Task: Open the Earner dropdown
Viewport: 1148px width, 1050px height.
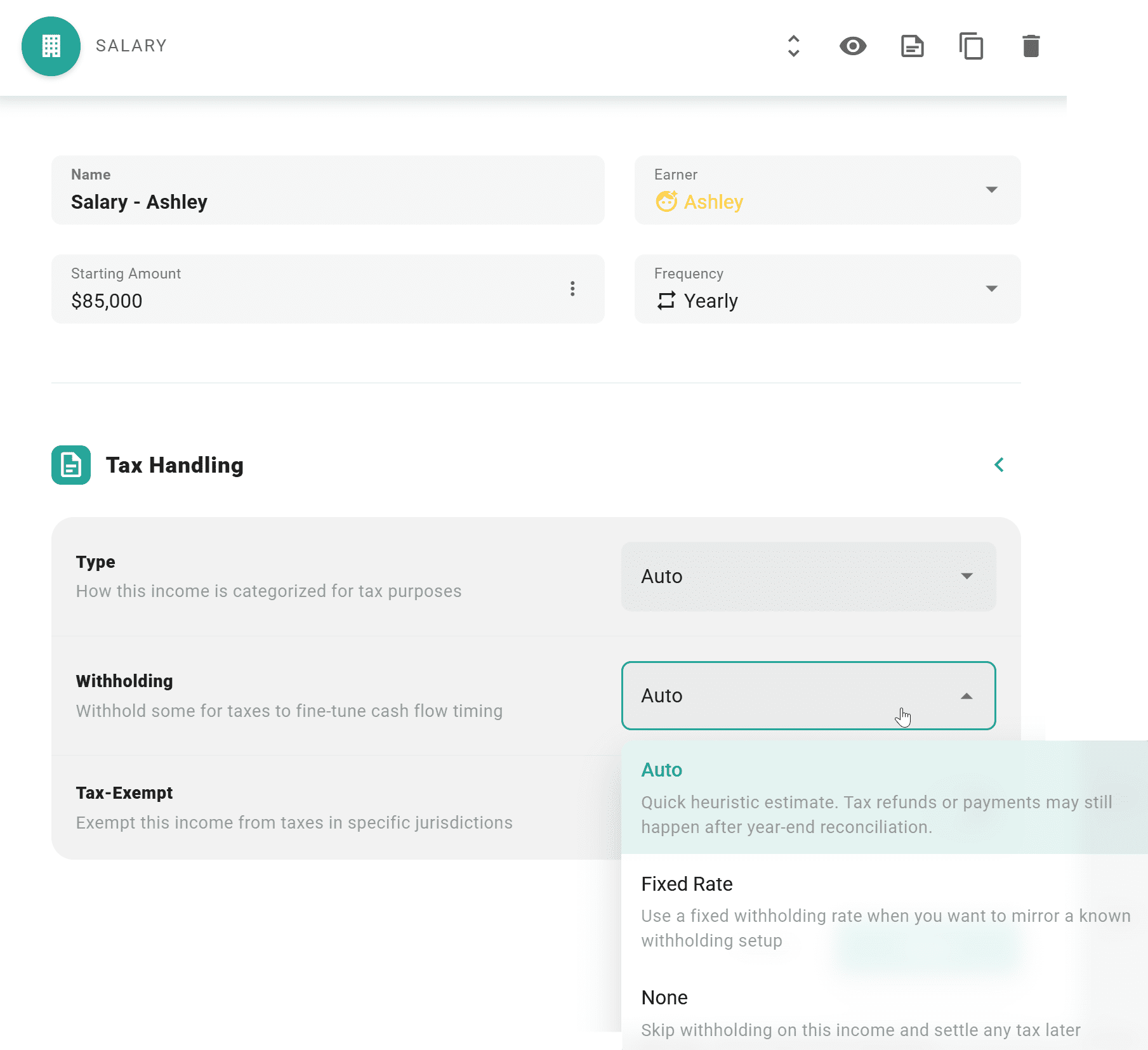Action: (828, 190)
